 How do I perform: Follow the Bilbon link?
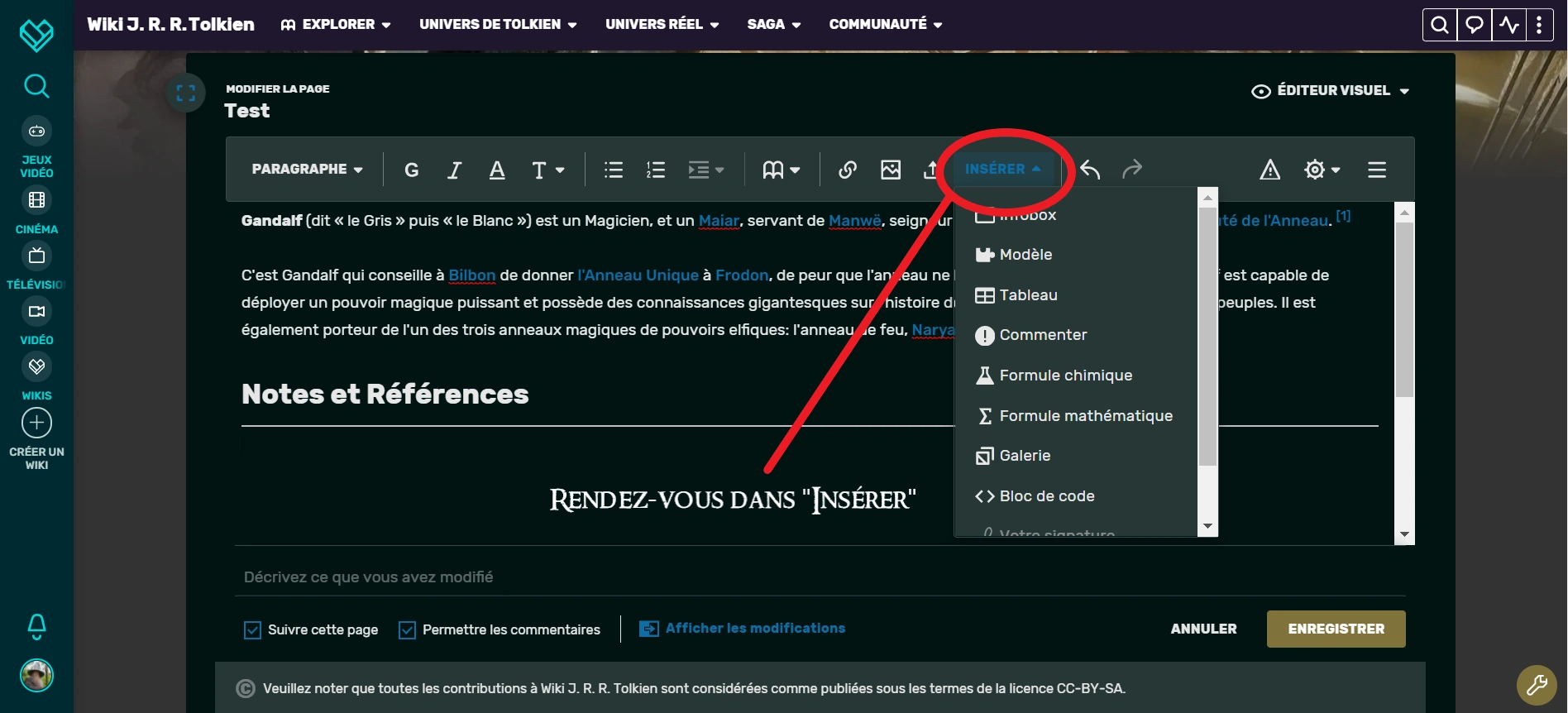[x=472, y=275]
